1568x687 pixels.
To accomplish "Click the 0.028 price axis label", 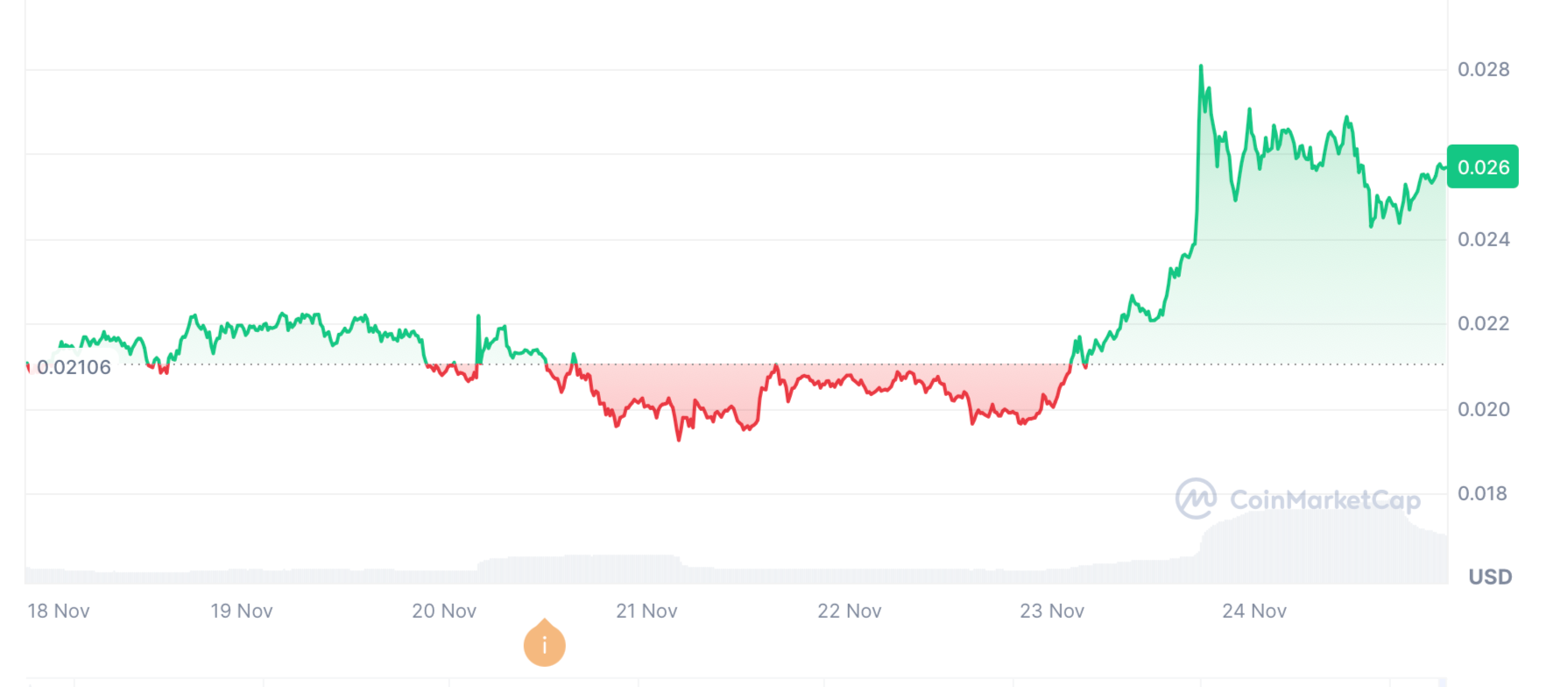I will tap(1483, 69).
